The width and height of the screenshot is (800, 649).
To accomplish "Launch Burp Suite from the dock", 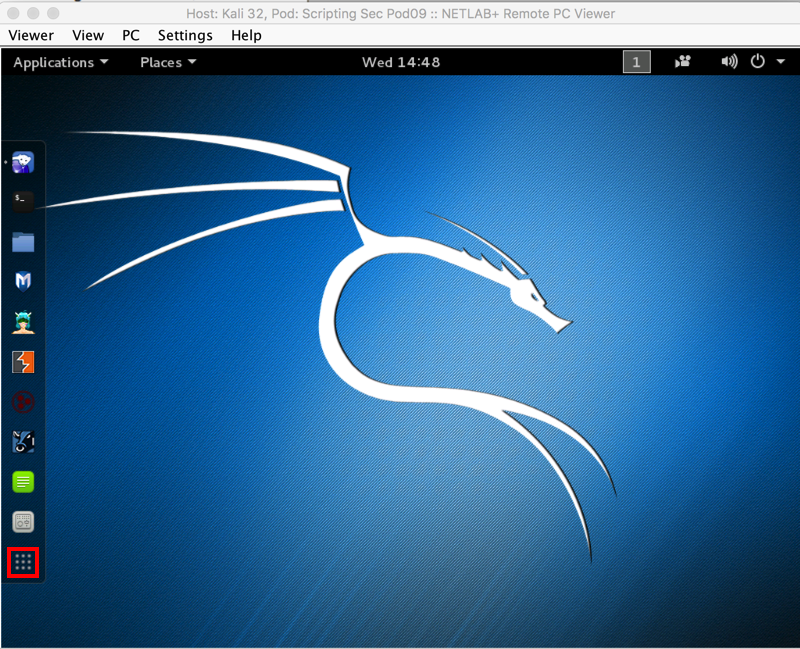I will pos(23,362).
